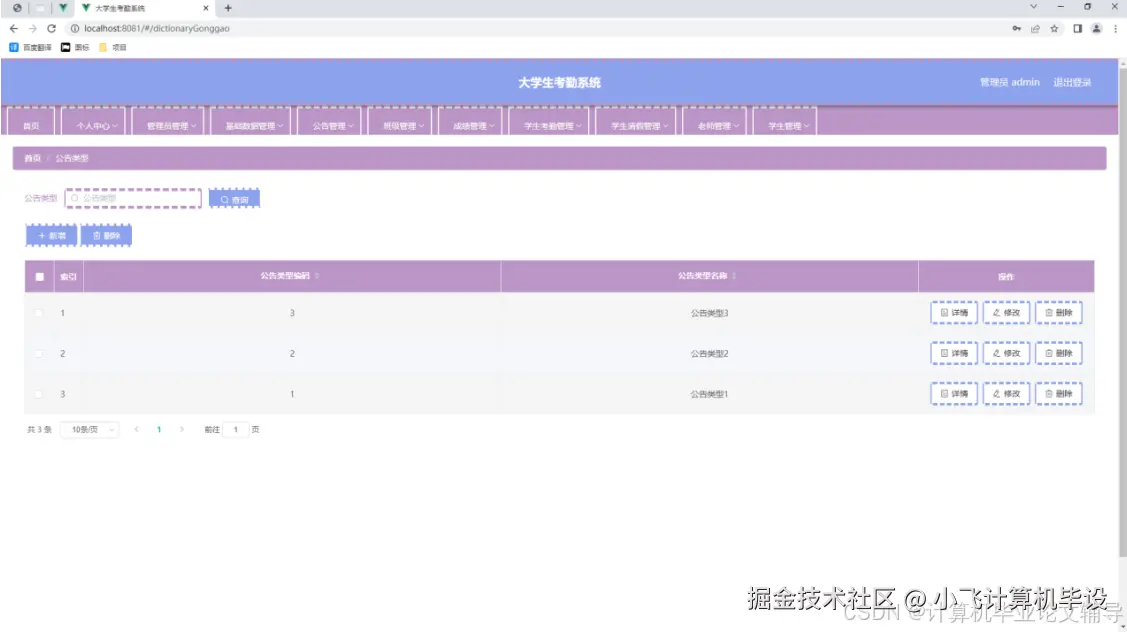The image size is (1127, 632).
Task: Open 详情 for the 公告类型3 row
Action: (x=953, y=312)
